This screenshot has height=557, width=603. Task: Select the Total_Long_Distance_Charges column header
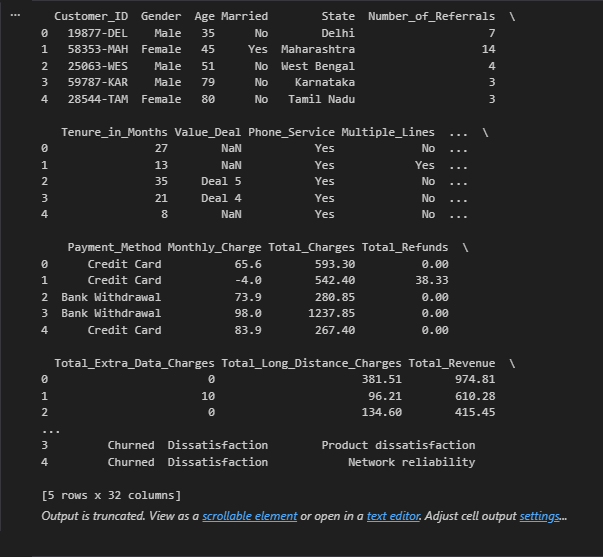point(311,362)
